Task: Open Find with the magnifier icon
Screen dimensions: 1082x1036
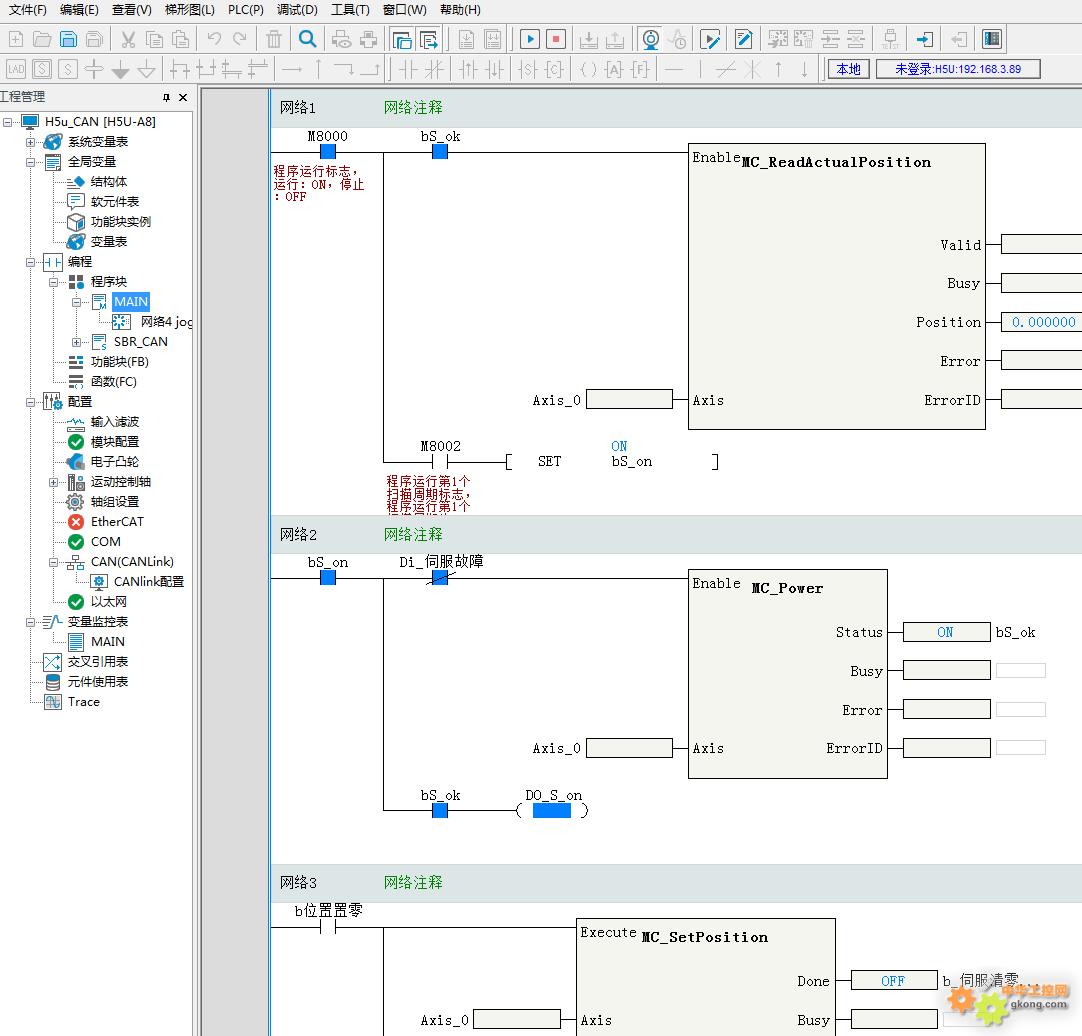Action: tap(307, 39)
